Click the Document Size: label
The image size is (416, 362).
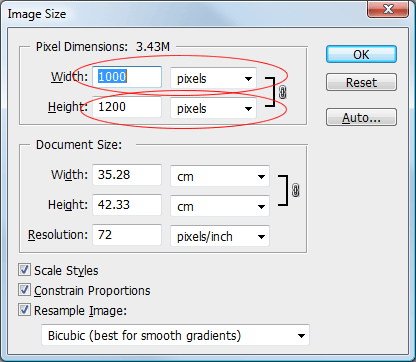pyautogui.click(x=79, y=145)
